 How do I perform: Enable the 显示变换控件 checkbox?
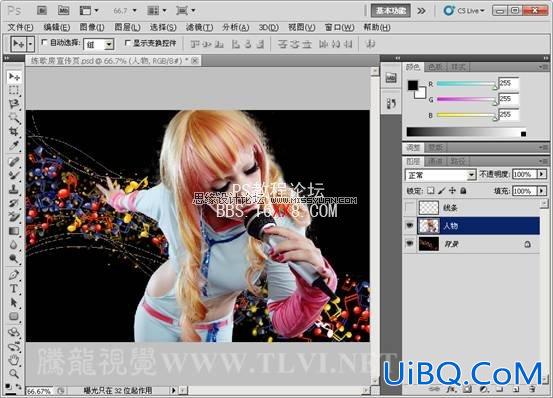[128, 43]
